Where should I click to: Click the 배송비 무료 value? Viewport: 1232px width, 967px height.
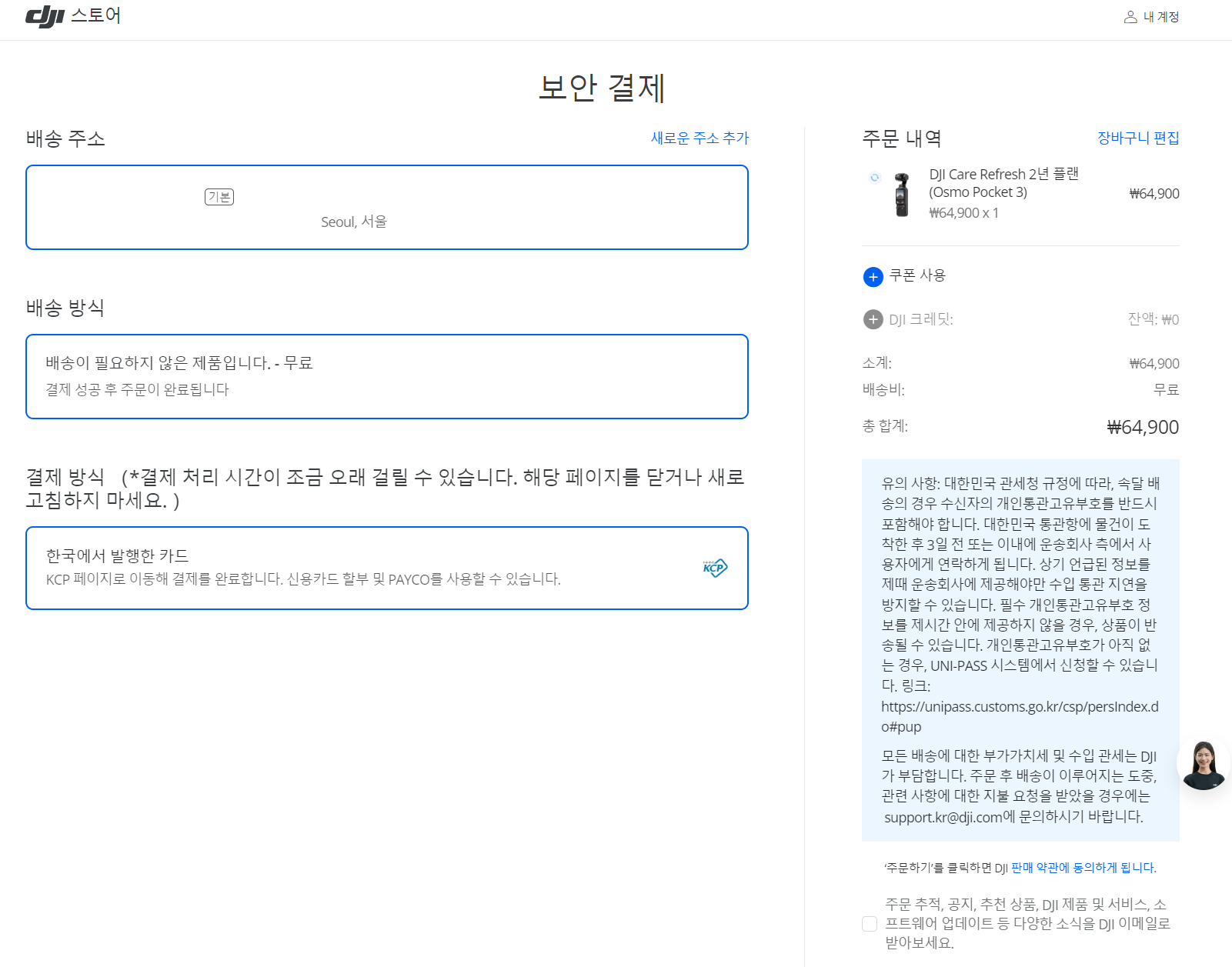coord(1166,390)
